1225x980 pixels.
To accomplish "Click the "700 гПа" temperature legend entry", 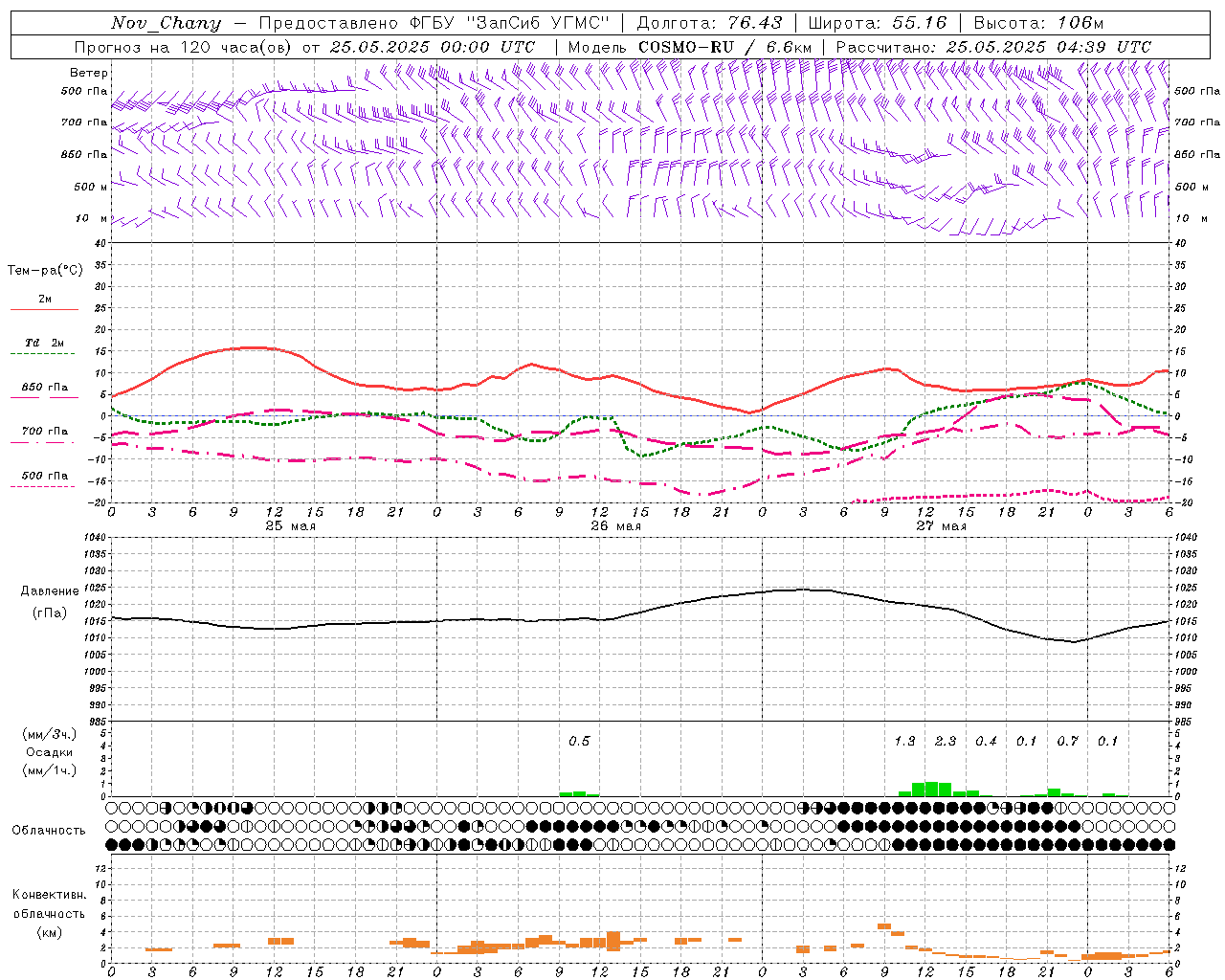I will click(x=44, y=432).
